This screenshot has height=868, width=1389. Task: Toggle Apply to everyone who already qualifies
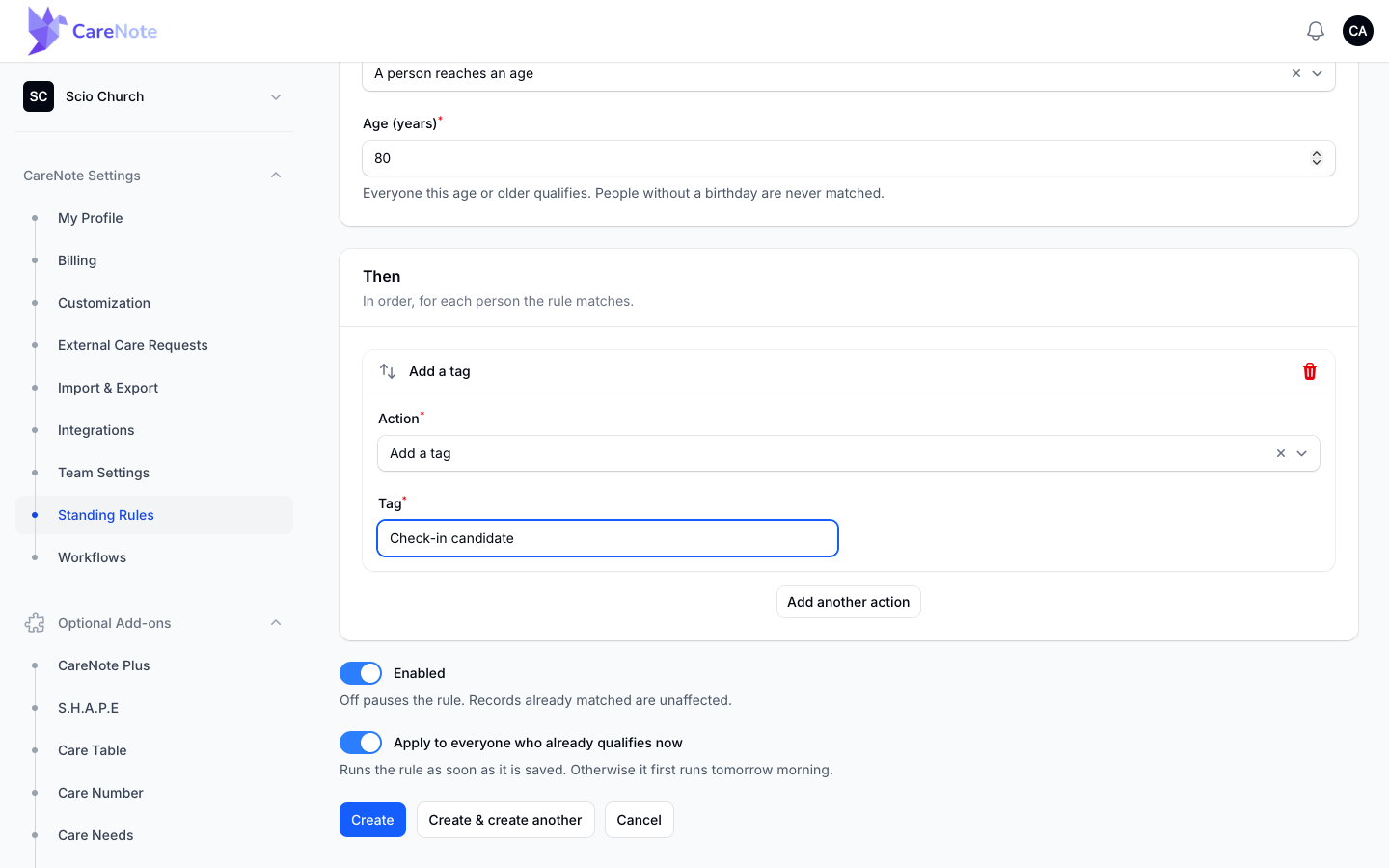pyautogui.click(x=361, y=743)
